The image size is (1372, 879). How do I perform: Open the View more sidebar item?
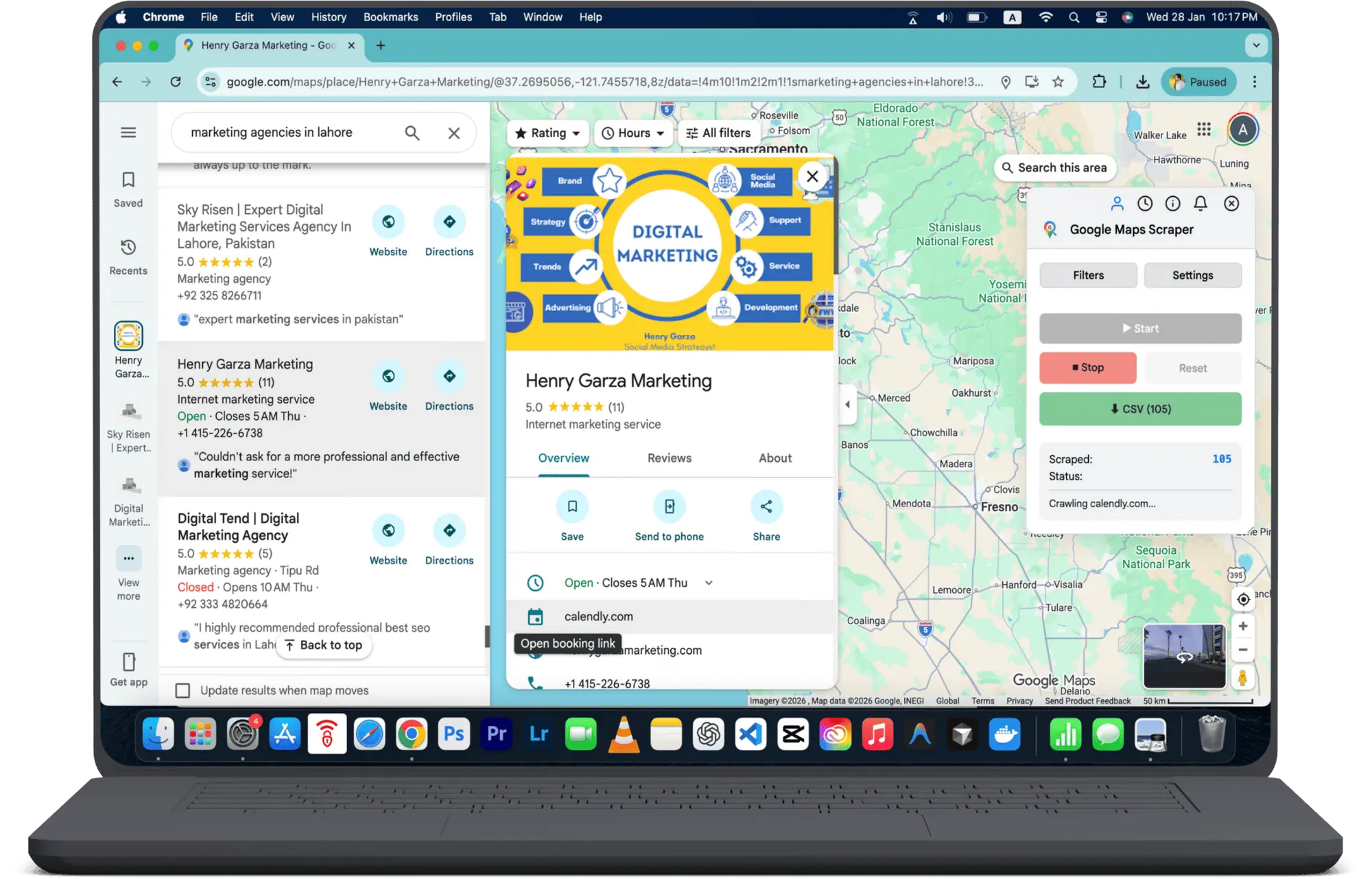point(128,574)
